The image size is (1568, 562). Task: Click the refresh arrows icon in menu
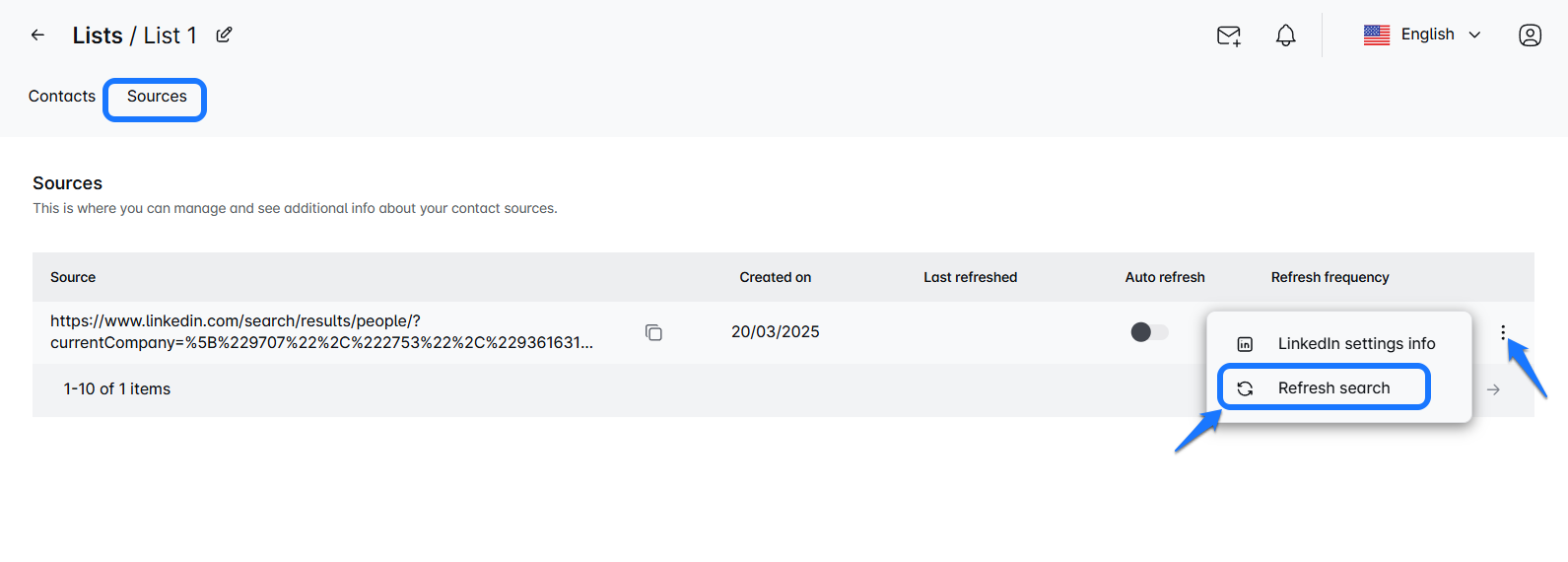tap(1245, 388)
